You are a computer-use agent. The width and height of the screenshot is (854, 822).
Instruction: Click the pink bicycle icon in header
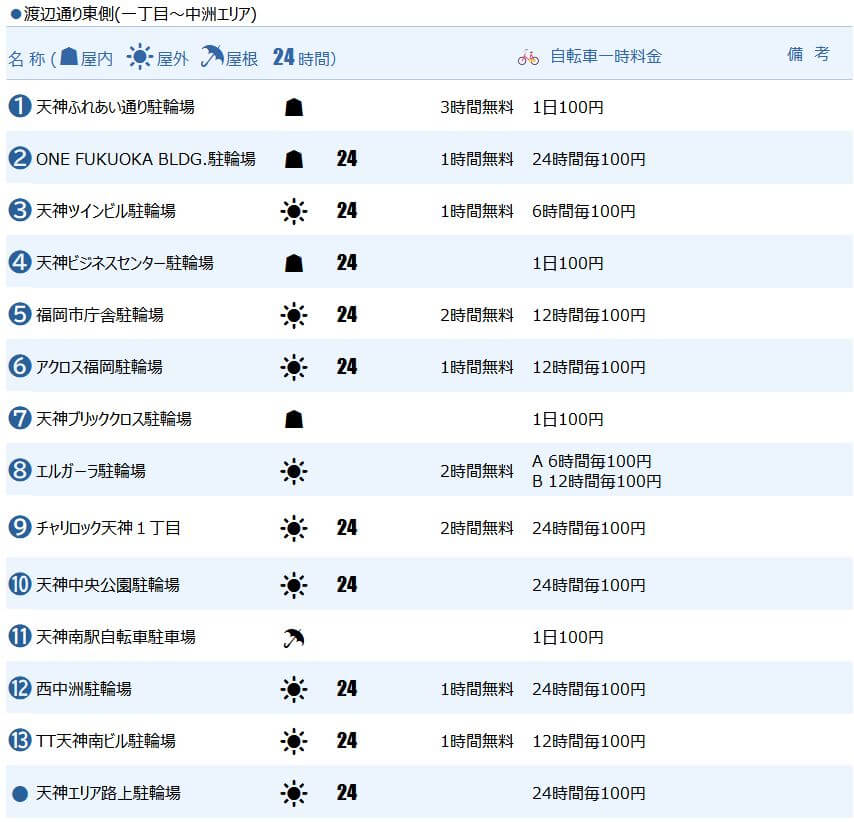pos(528,57)
